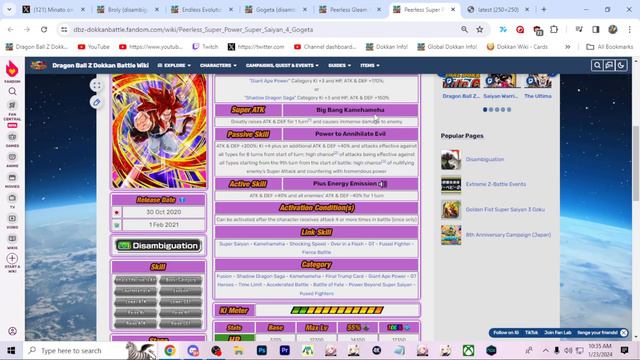Click the Fandom flame logo
This screenshot has width=640, height=360.
pos(12,69)
